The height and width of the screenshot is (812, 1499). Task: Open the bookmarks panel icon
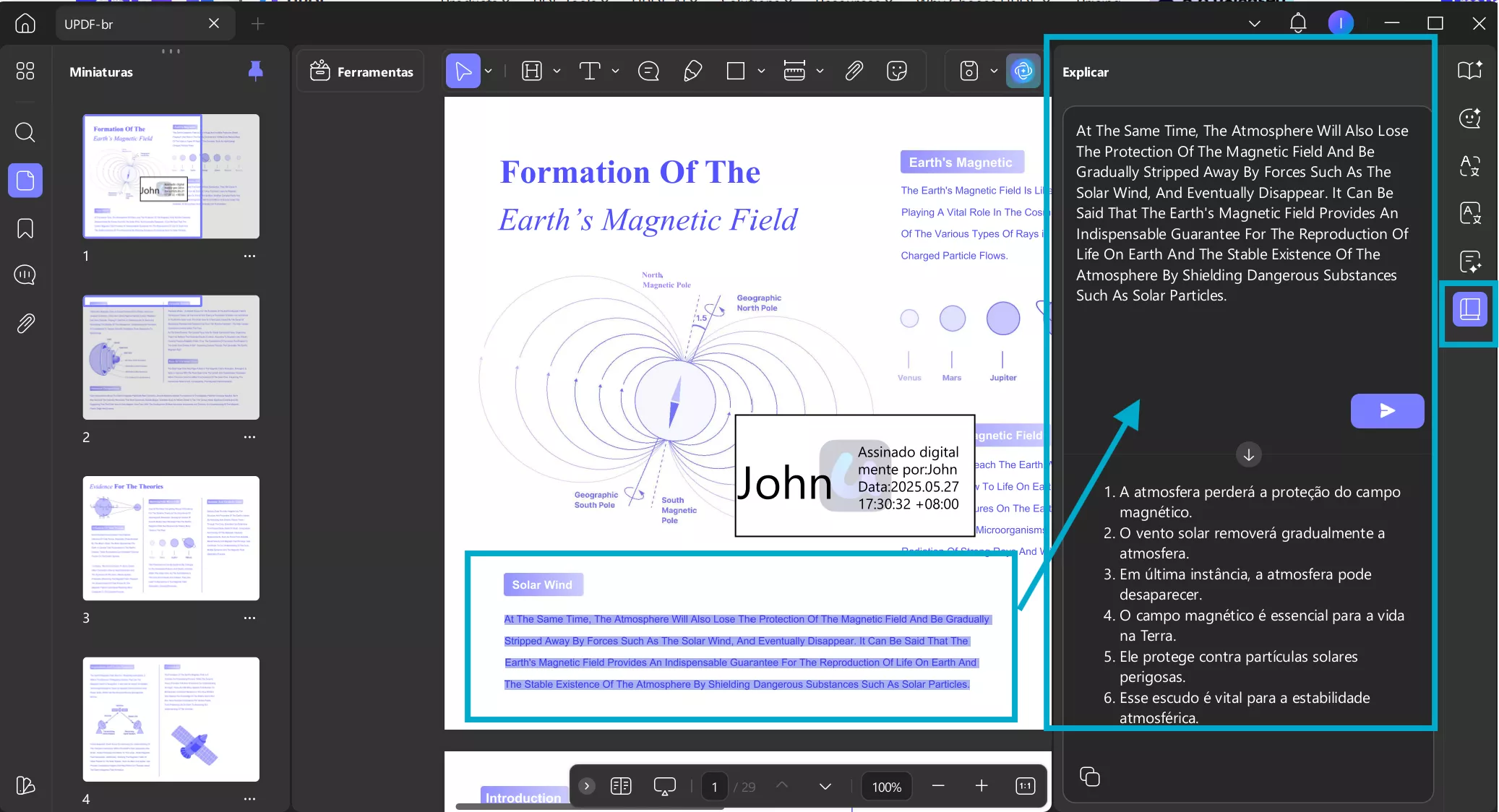point(25,228)
